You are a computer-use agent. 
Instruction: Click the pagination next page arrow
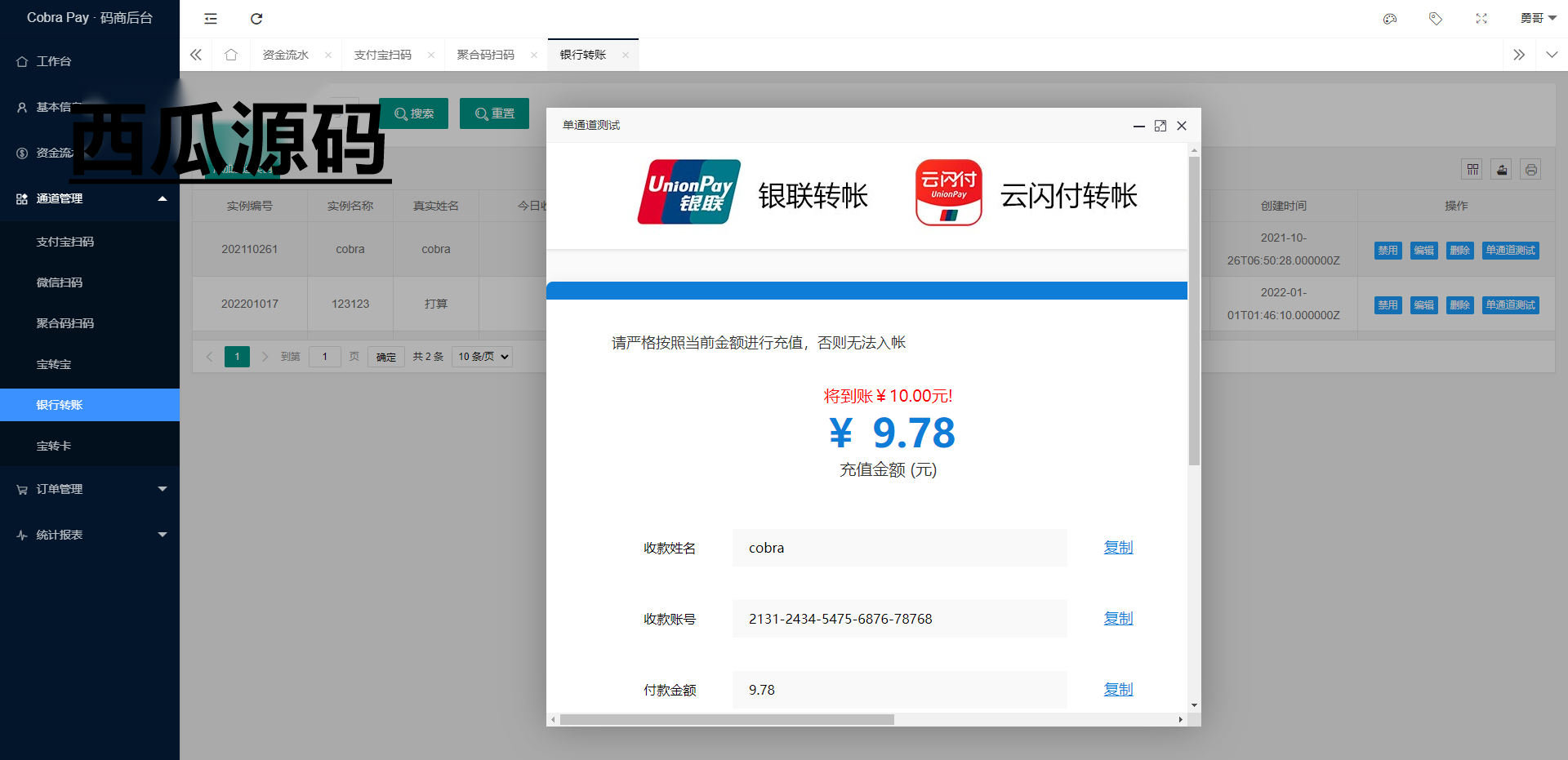265,357
